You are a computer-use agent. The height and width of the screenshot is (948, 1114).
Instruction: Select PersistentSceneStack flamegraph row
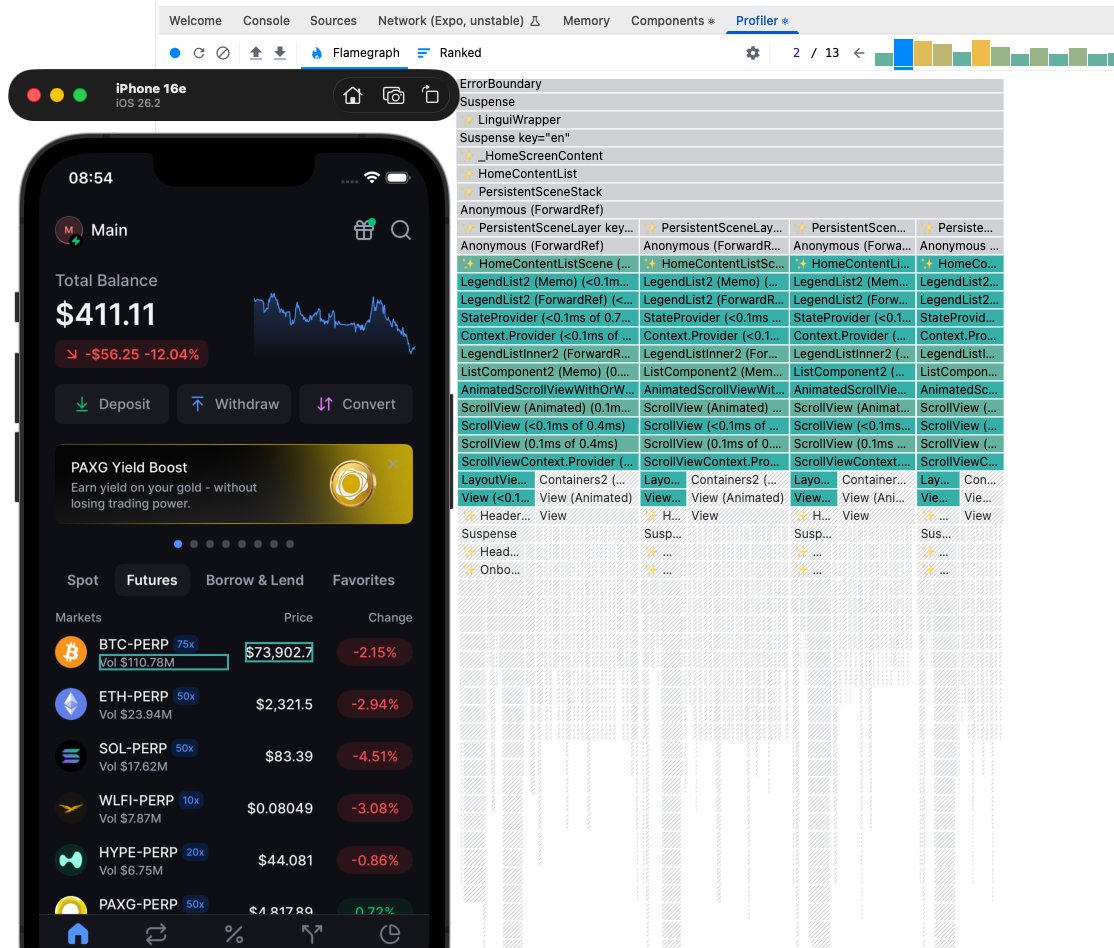[x=730, y=192]
